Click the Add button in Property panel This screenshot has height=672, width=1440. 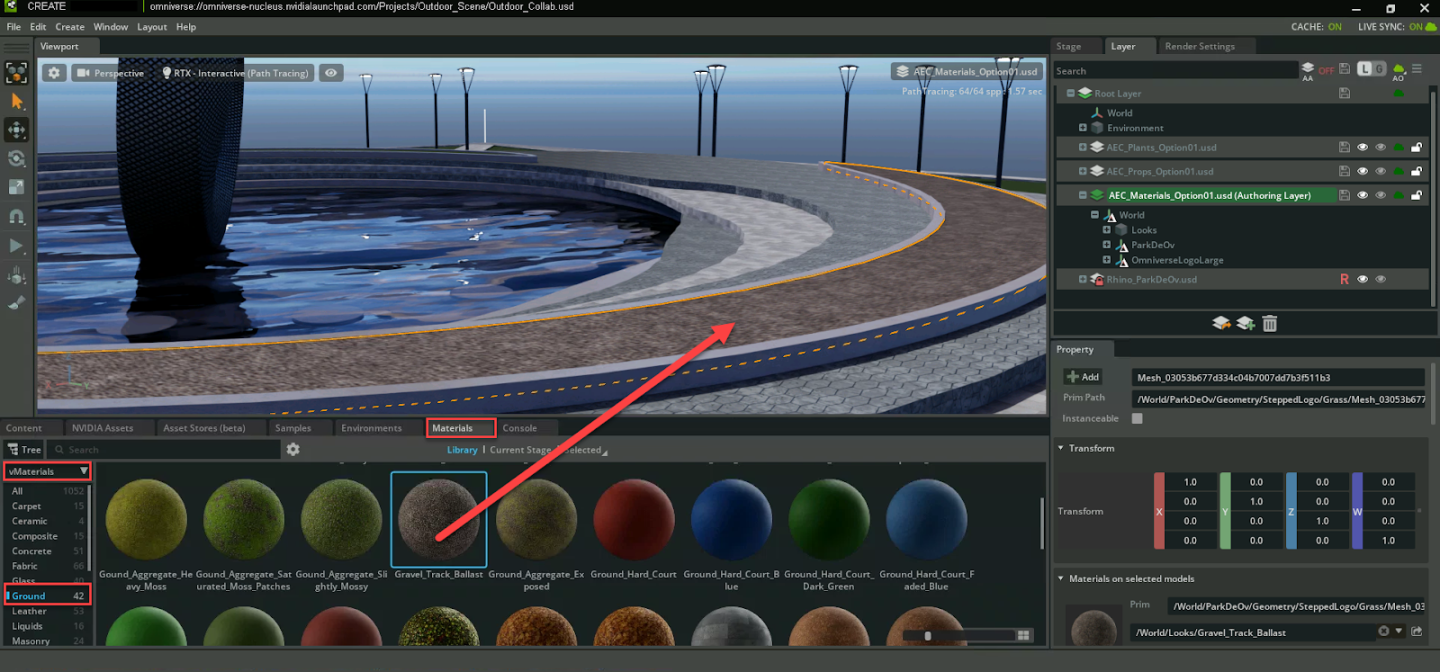pyautogui.click(x=1082, y=377)
